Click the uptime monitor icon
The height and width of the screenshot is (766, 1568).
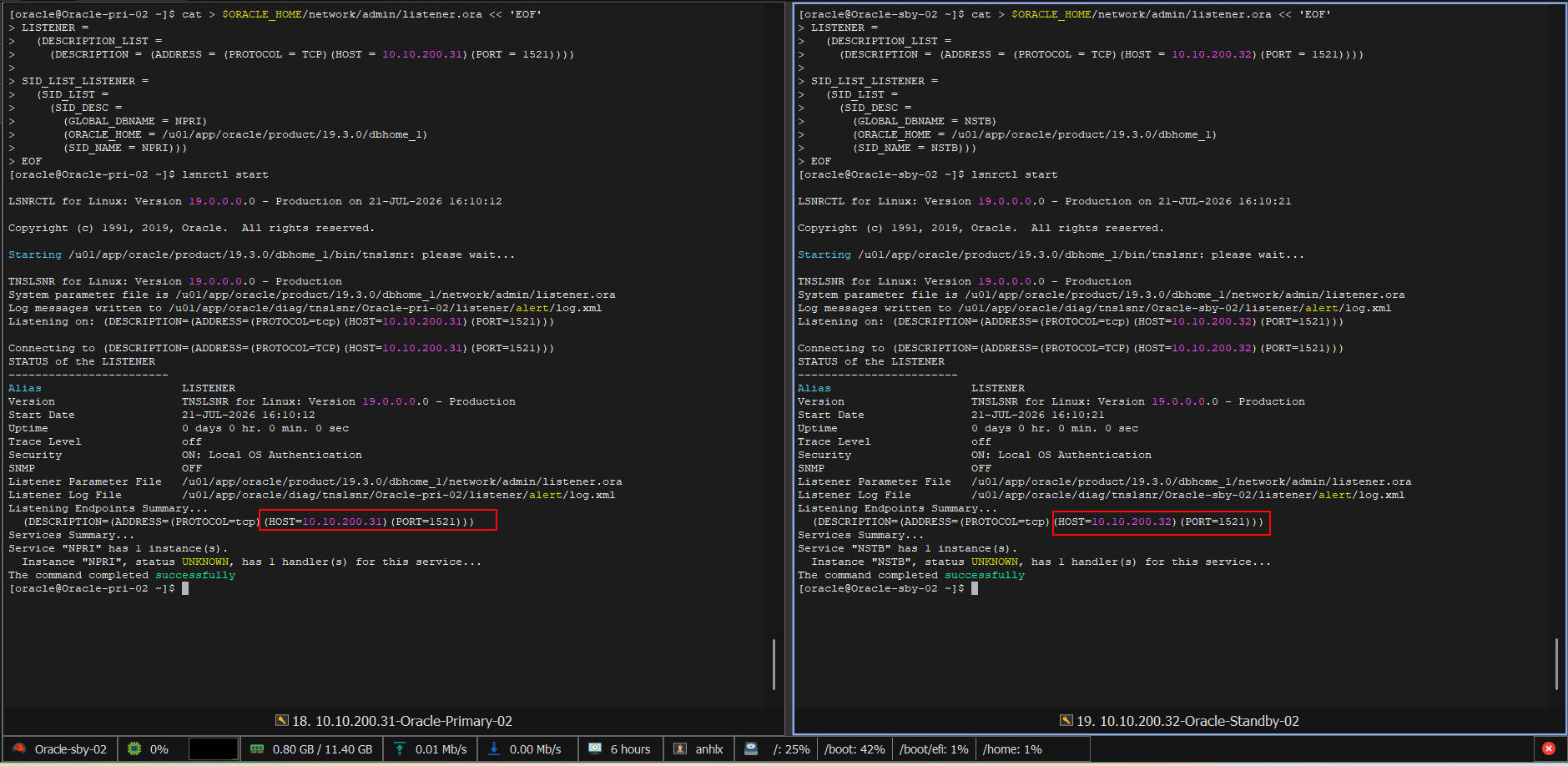click(x=595, y=748)
